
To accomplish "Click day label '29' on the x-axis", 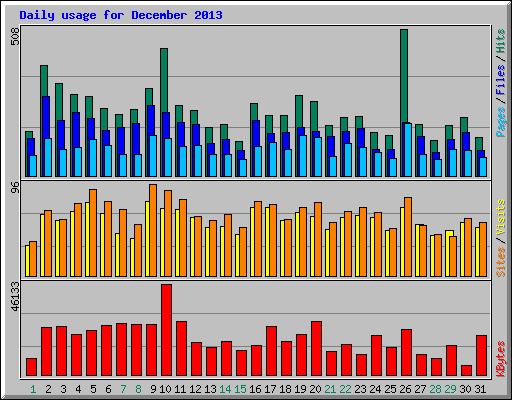I will (x=450, y=389).
